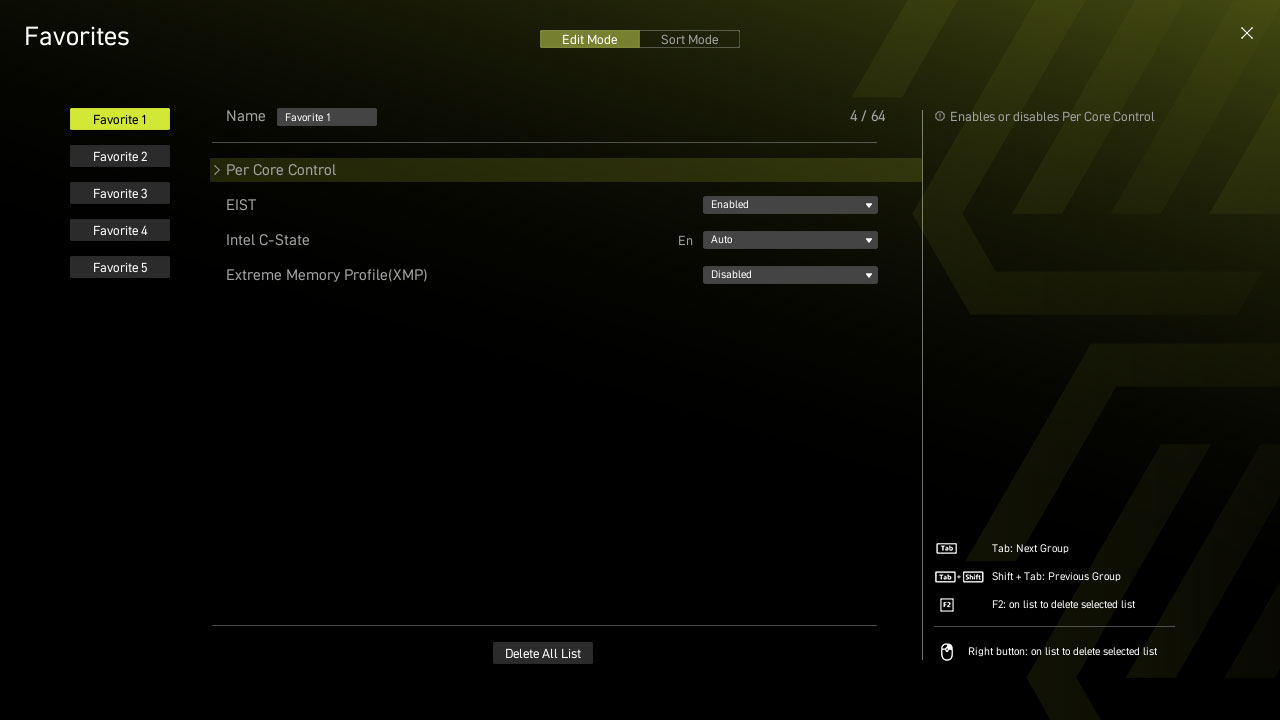Open the EIST Enabled dropdown

789,205
